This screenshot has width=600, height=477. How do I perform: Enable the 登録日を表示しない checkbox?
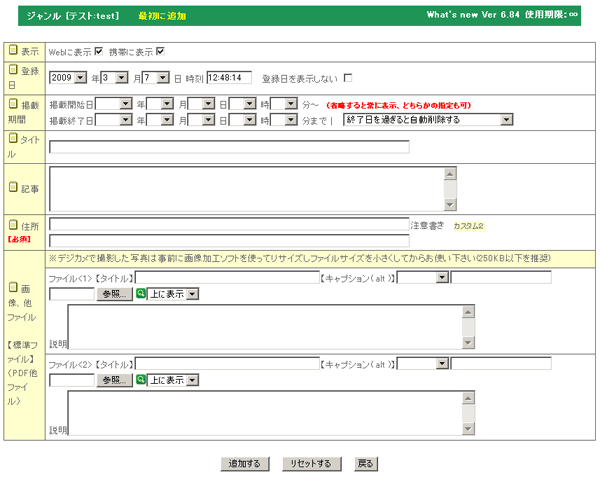click(x=348, y=78)
